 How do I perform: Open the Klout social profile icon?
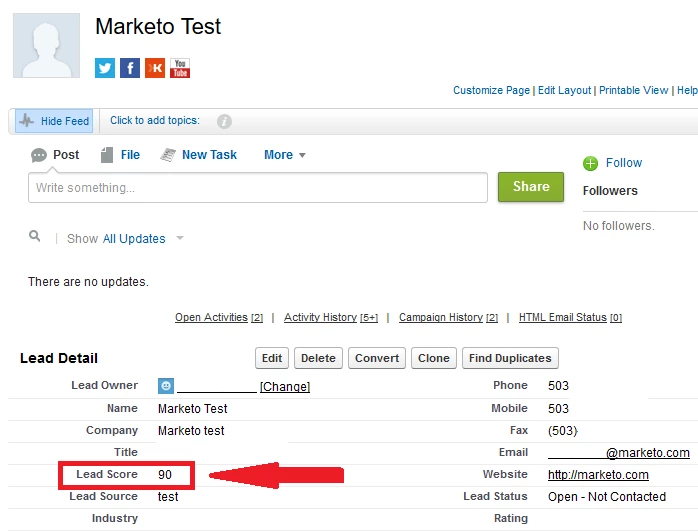[155, 68]
